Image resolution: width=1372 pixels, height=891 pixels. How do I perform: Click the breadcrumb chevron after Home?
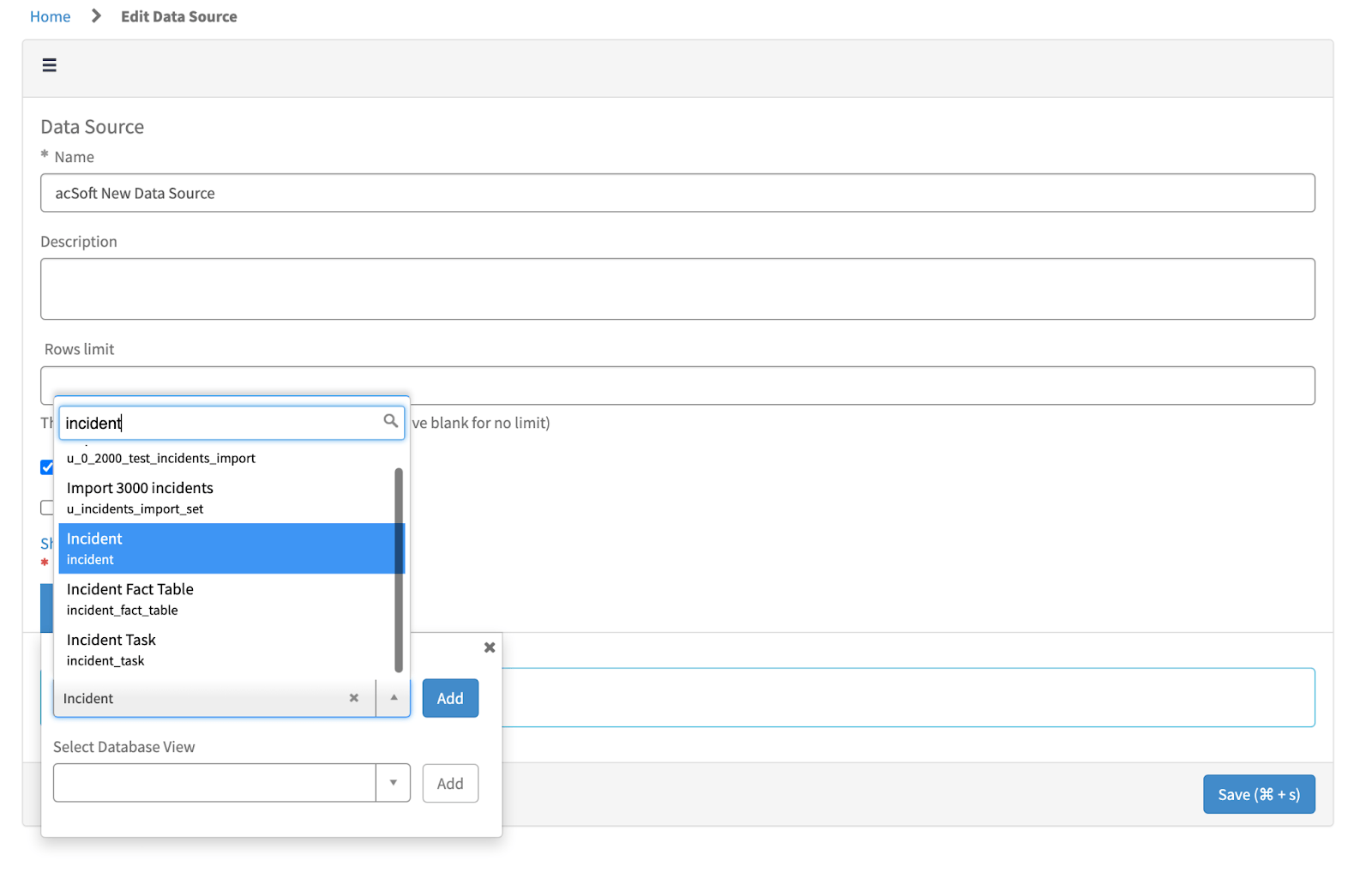pos(95,15)
